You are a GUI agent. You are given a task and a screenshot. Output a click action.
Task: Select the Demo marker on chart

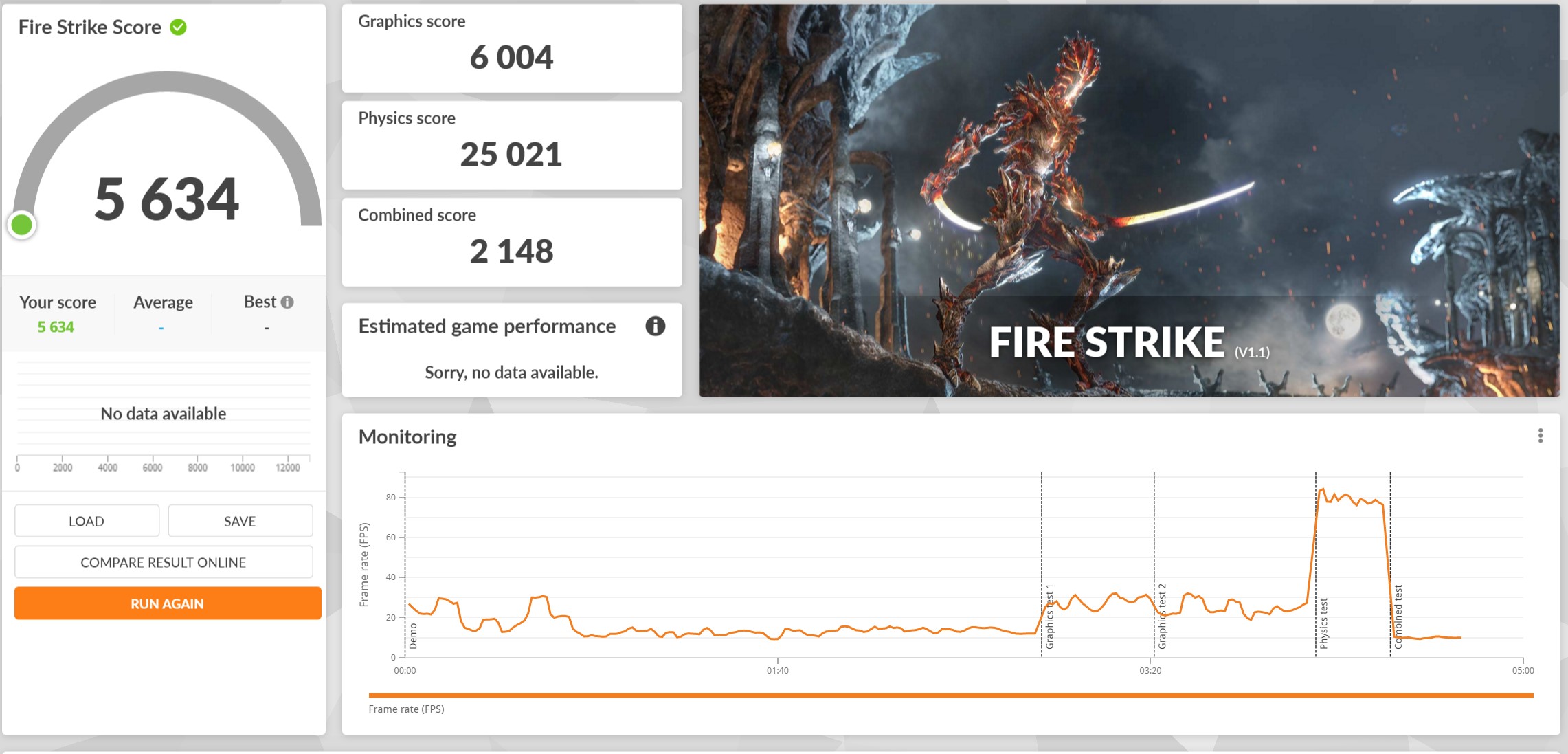pos(413,636)
